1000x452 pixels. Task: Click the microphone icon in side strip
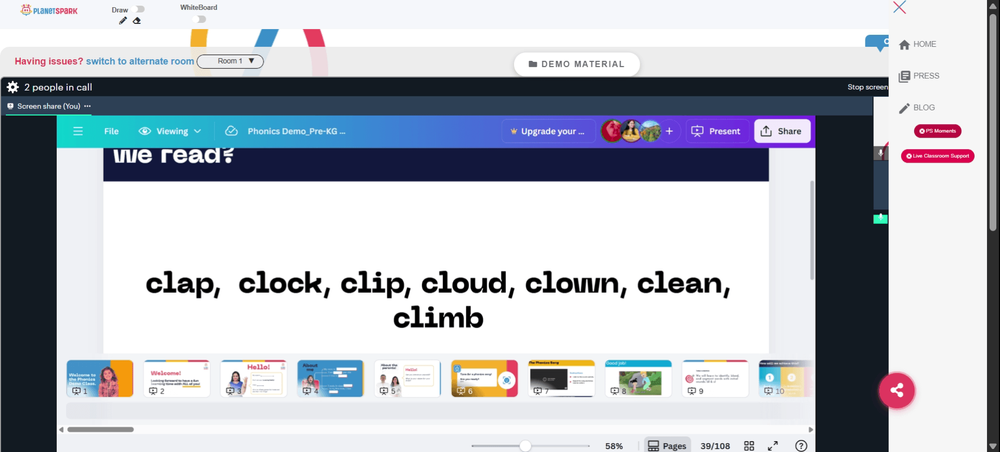(880, 153)
